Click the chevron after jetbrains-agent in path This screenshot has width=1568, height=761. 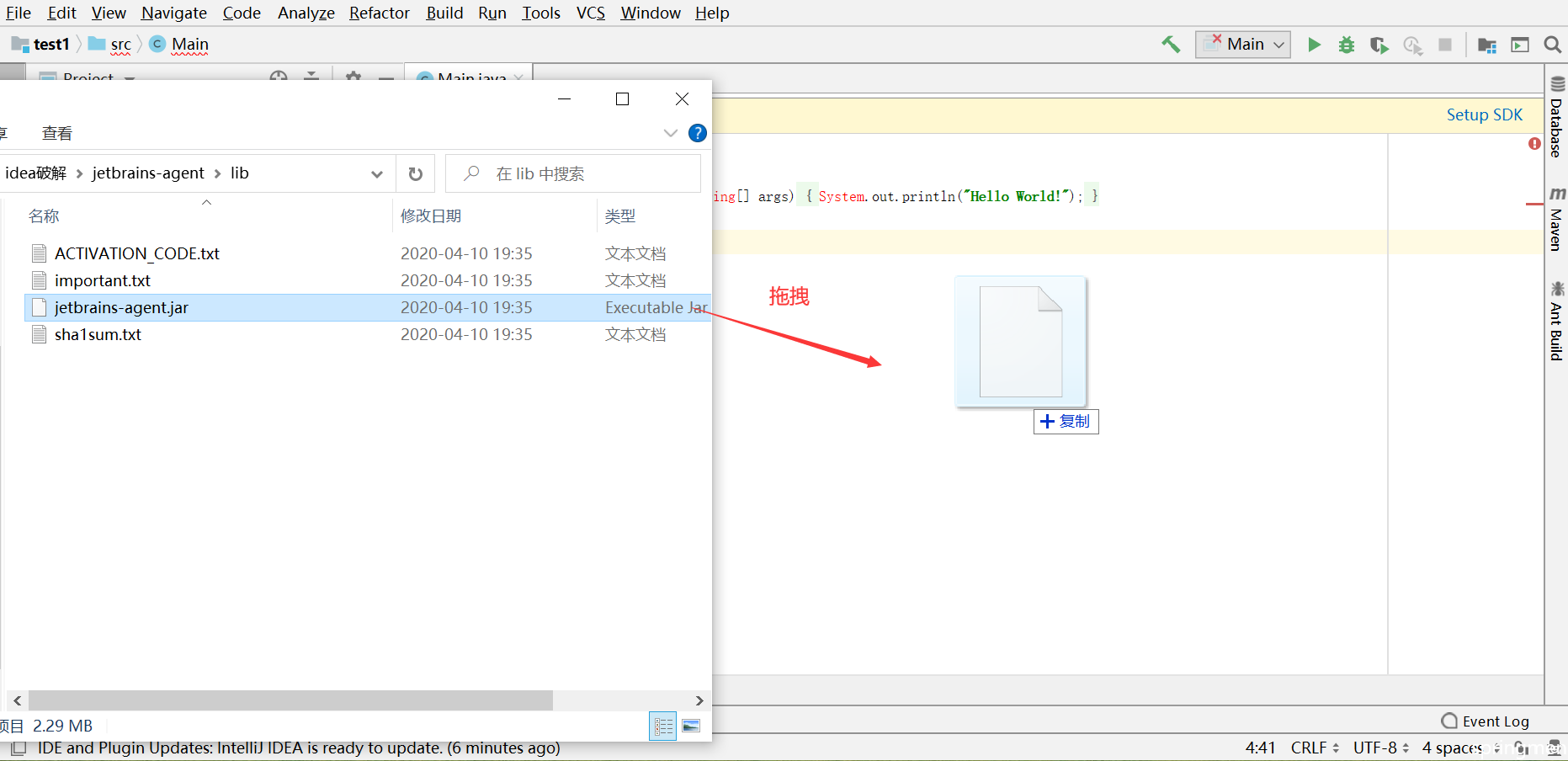[217, 173]
